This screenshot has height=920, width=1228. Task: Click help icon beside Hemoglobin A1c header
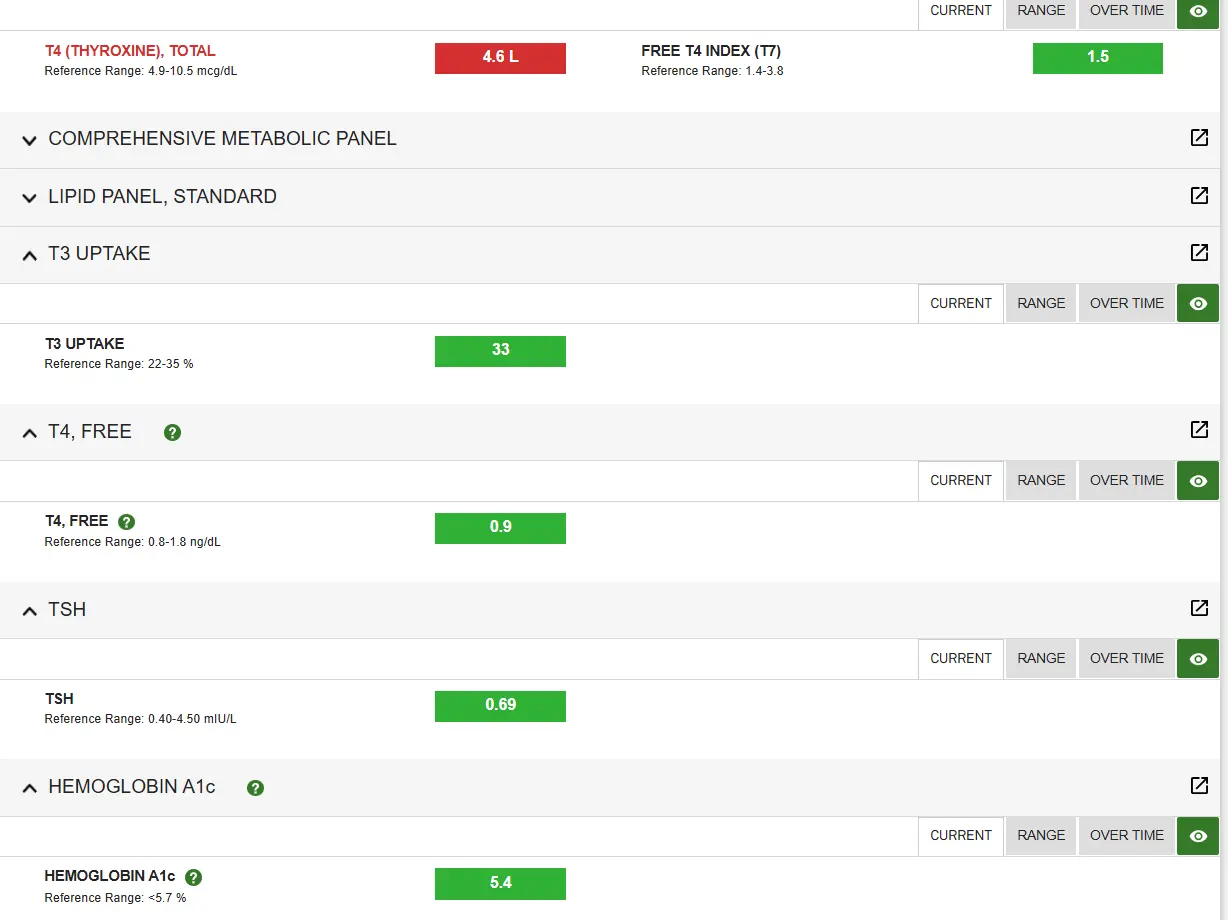(x=255, y=788)
